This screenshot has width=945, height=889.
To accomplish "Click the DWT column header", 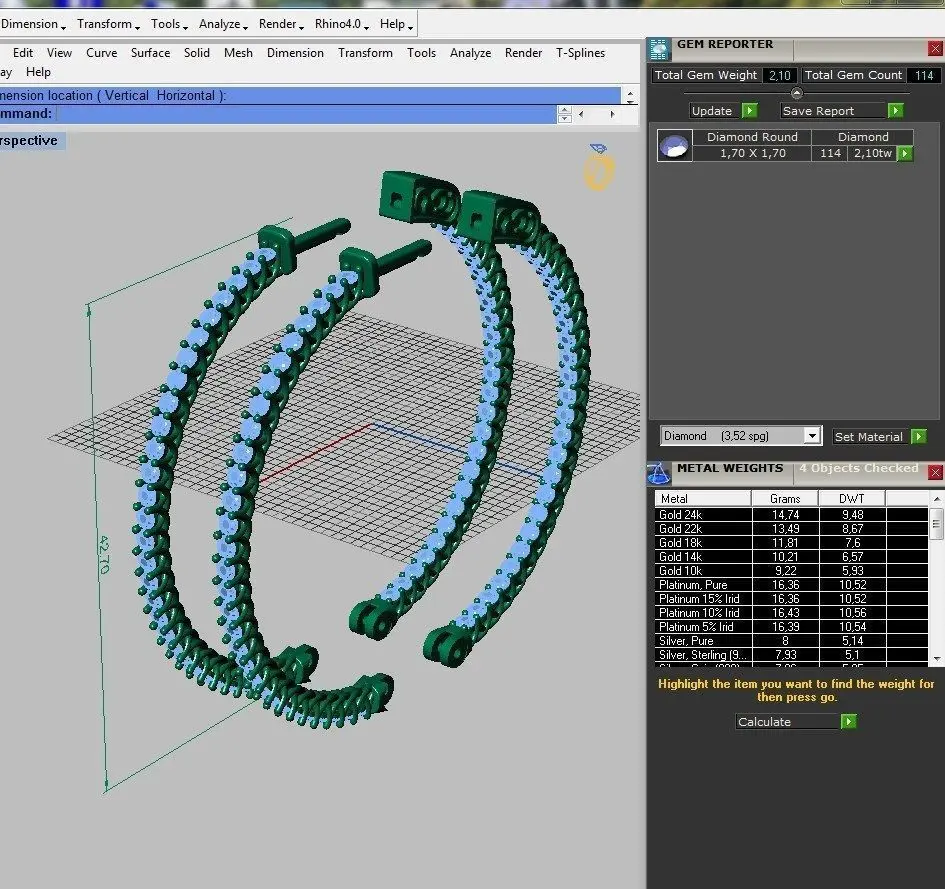I will point(852,498).
